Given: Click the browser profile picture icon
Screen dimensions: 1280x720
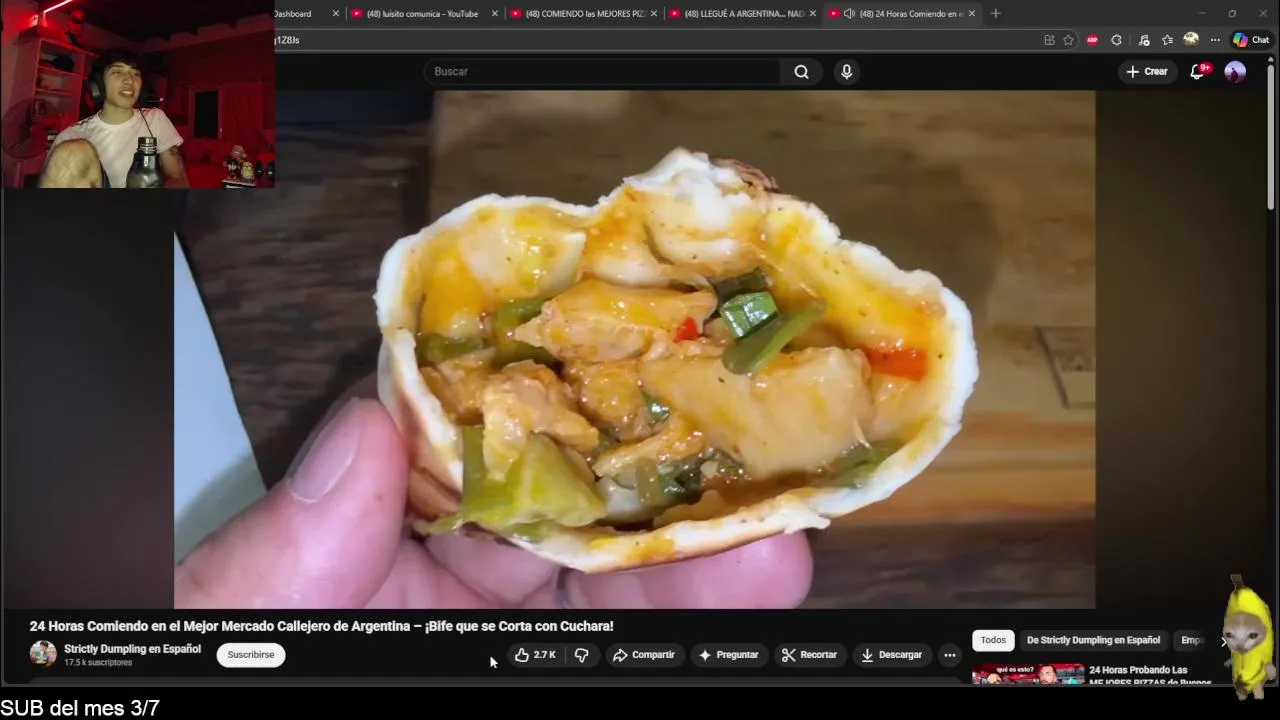Looking at the screenshot, I should coord(1191,40).
